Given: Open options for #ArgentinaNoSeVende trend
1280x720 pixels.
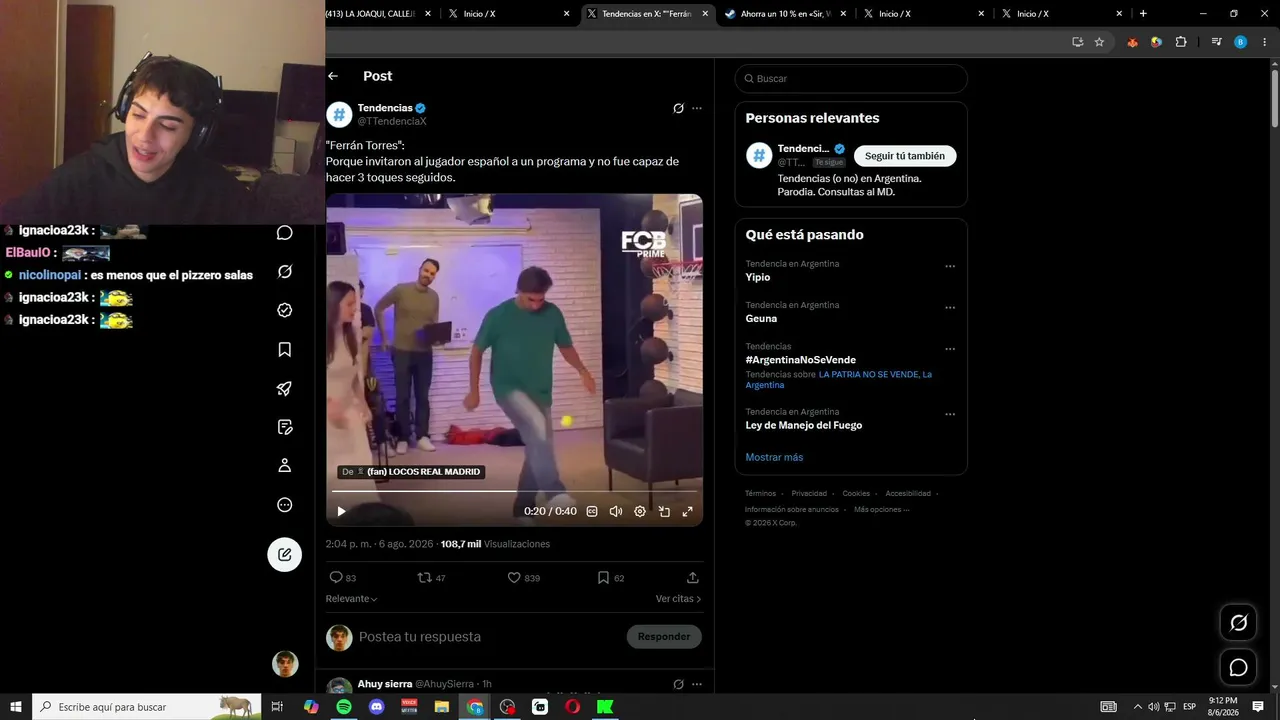Looking at the screenshot, I should click(950, 349).
